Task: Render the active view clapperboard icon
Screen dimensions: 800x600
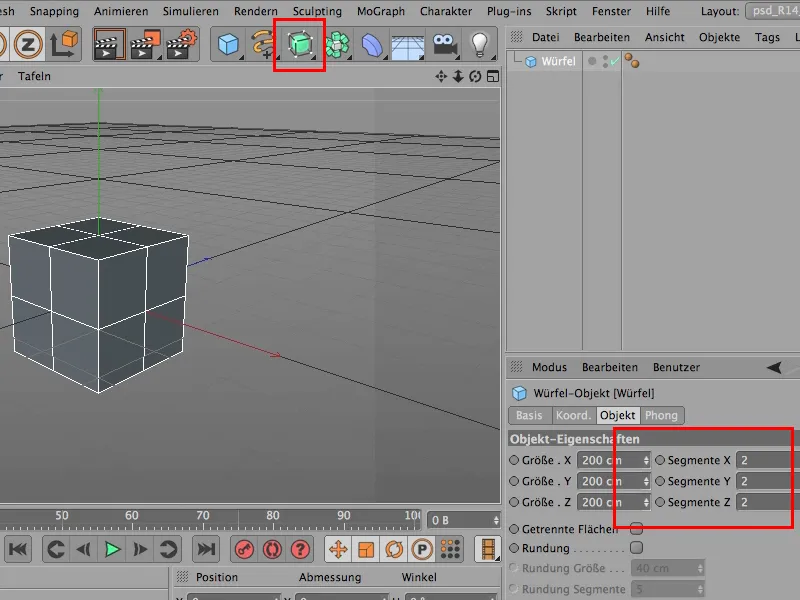Action: 109,44
